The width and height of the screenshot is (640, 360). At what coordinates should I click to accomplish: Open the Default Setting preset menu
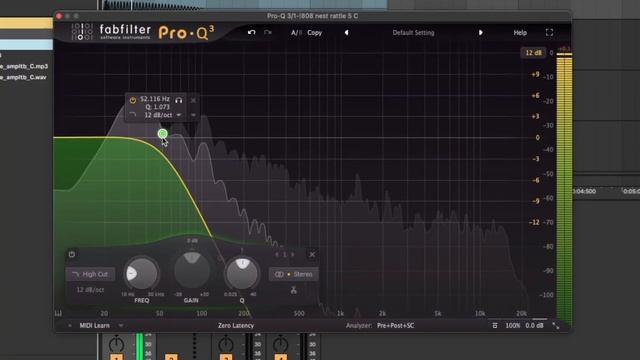pos(413,33)
